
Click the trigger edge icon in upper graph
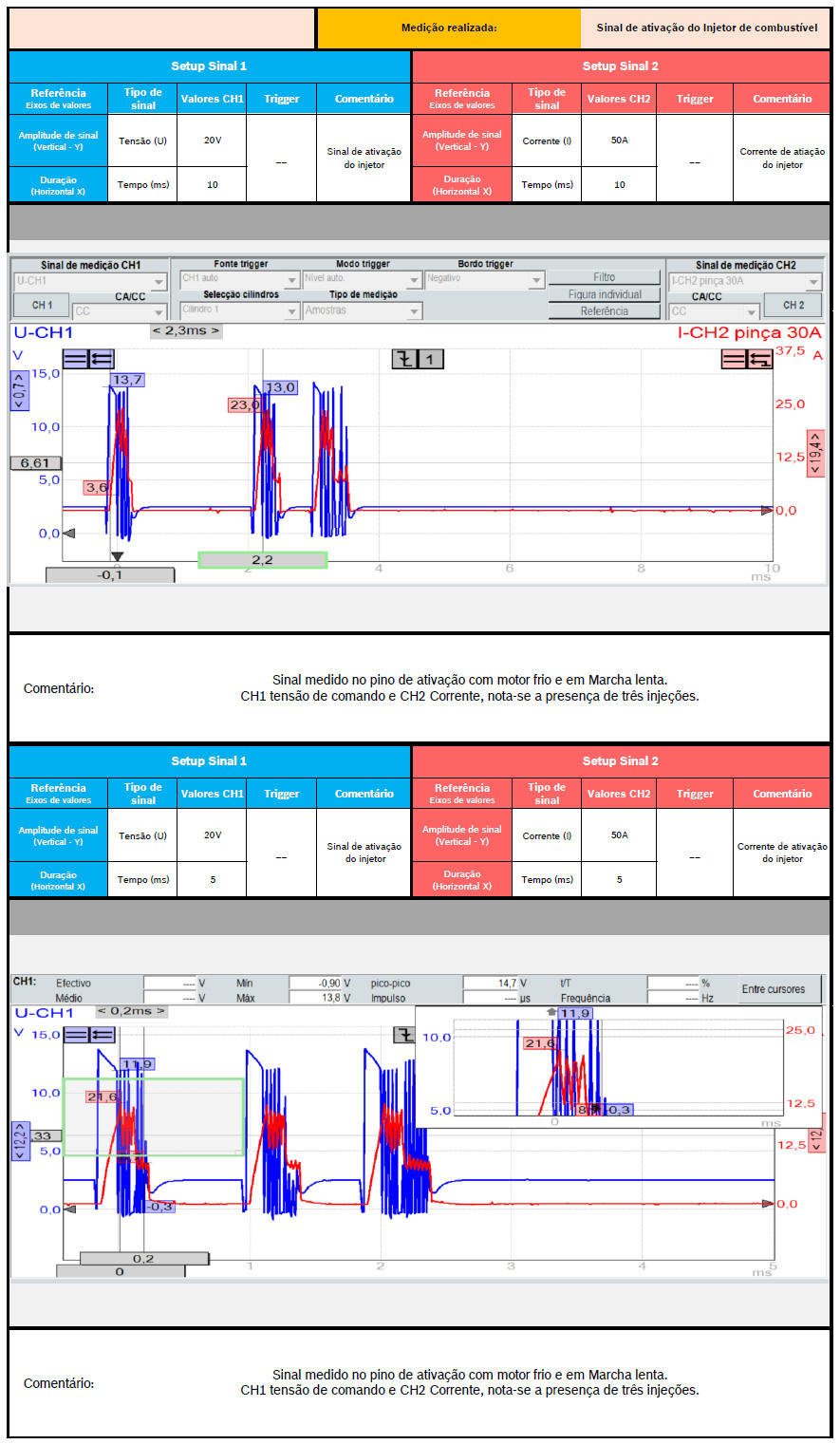(x=404, y=359)
